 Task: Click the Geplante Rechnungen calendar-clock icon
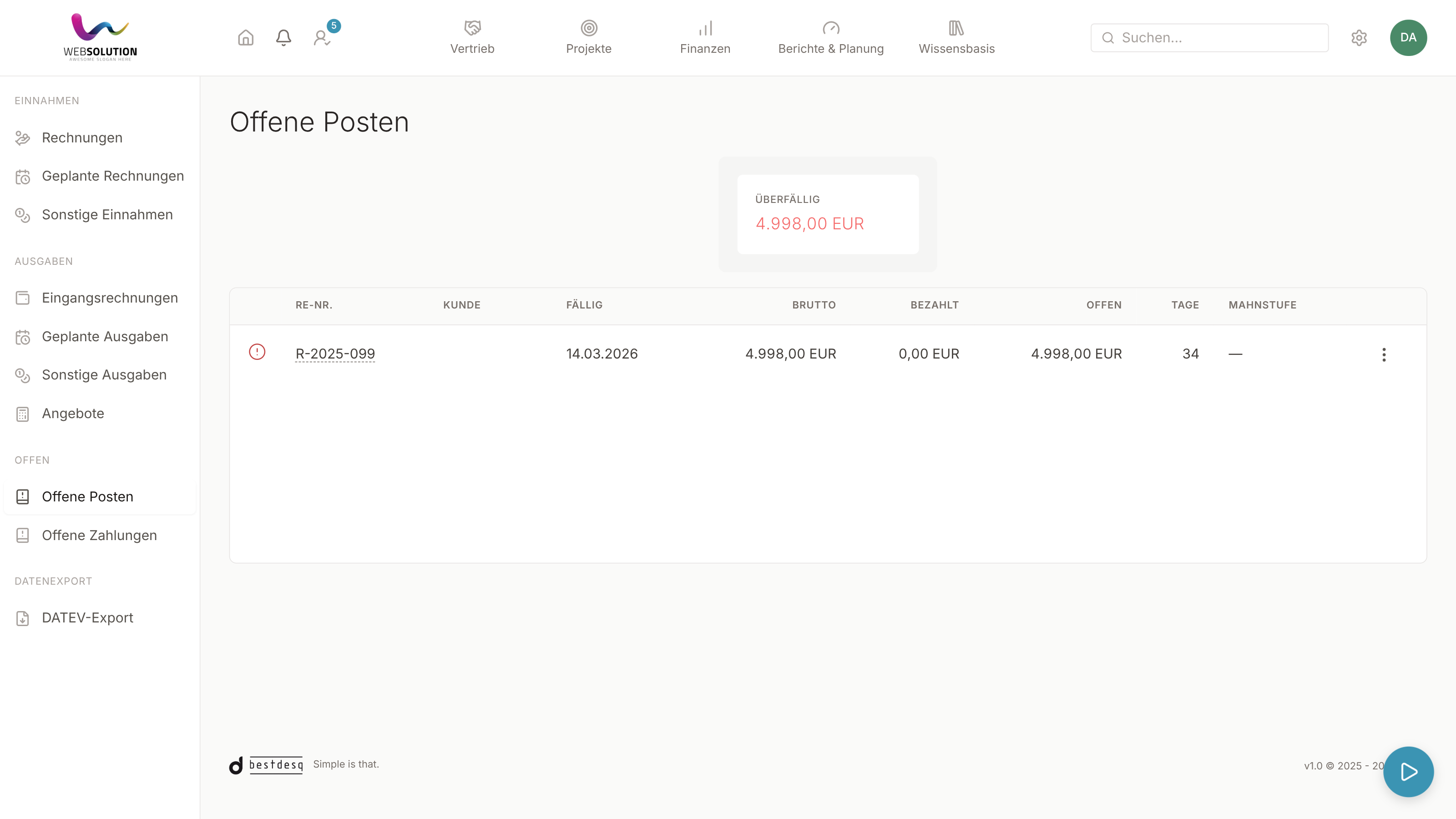click(x=23, y=177)
